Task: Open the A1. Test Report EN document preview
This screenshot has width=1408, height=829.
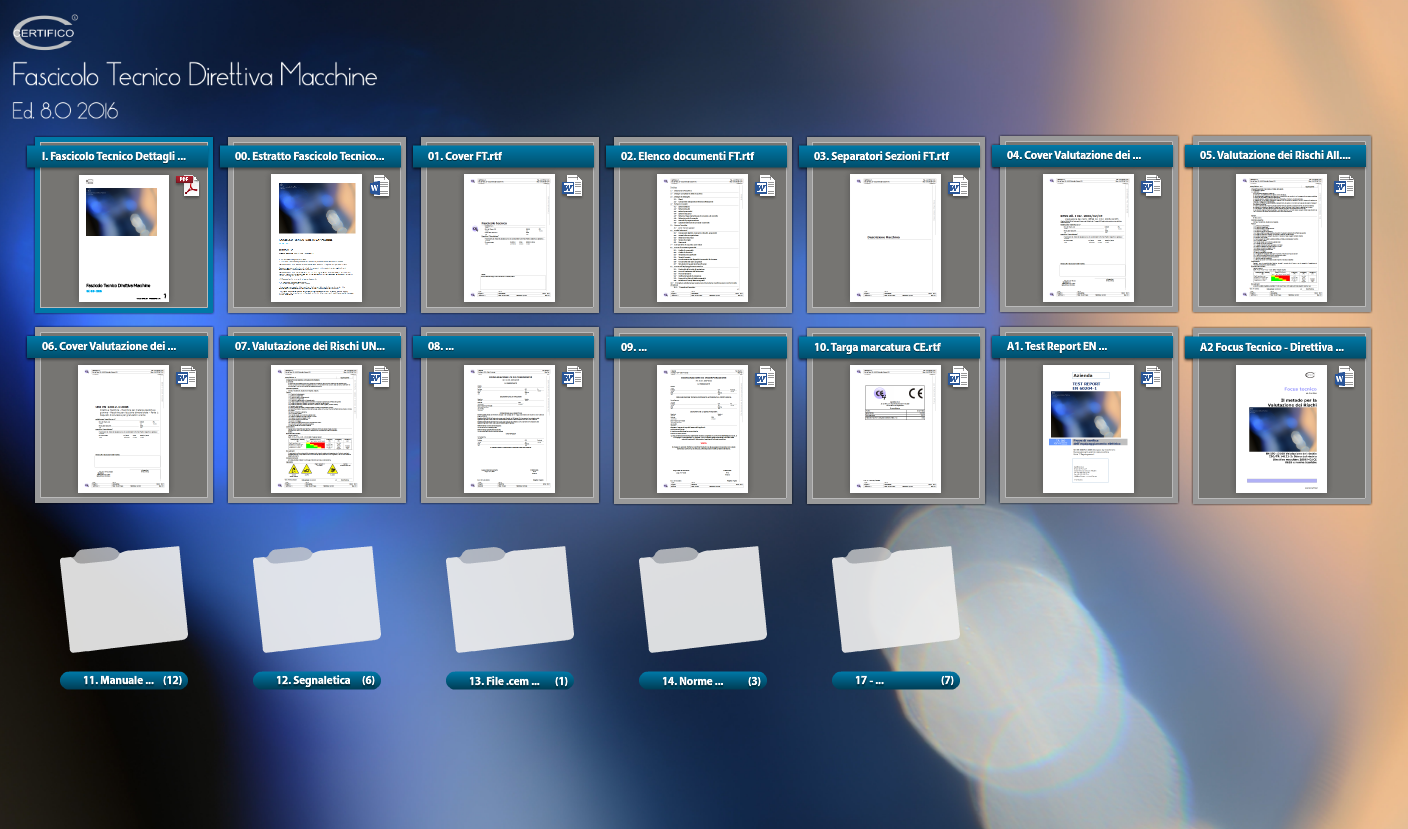Action: tap(1088, 429)
